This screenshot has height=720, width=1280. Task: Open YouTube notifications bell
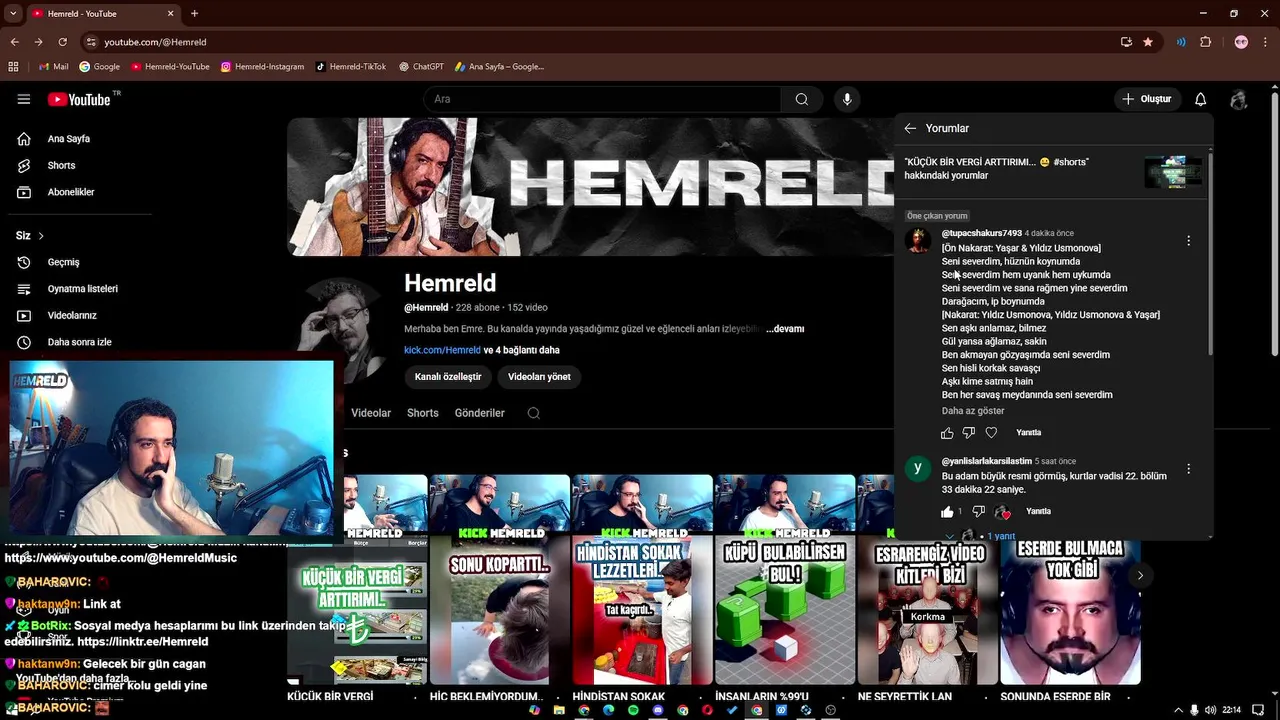click(x=1200, y=99)
